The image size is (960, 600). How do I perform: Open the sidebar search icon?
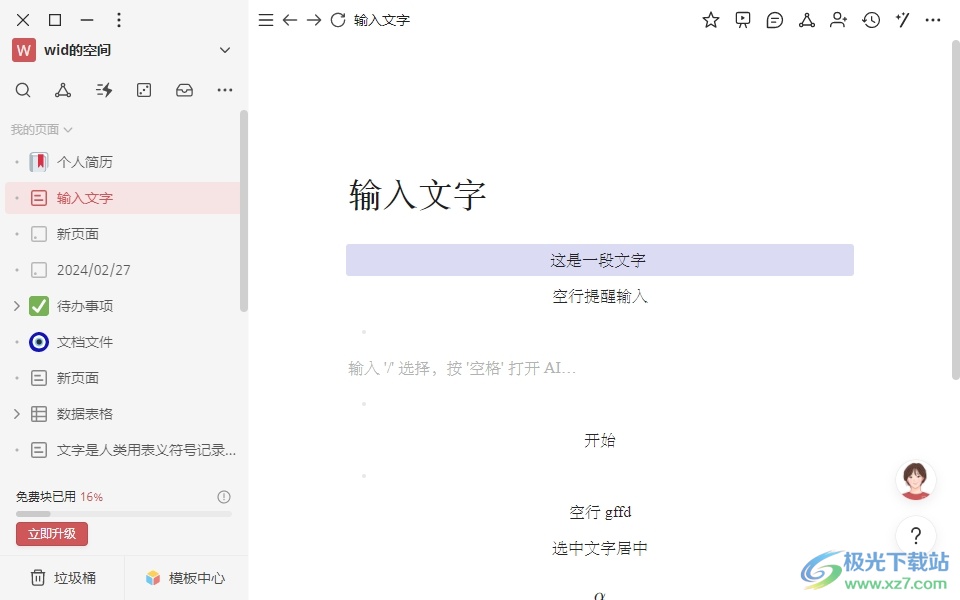click(23, 90)
